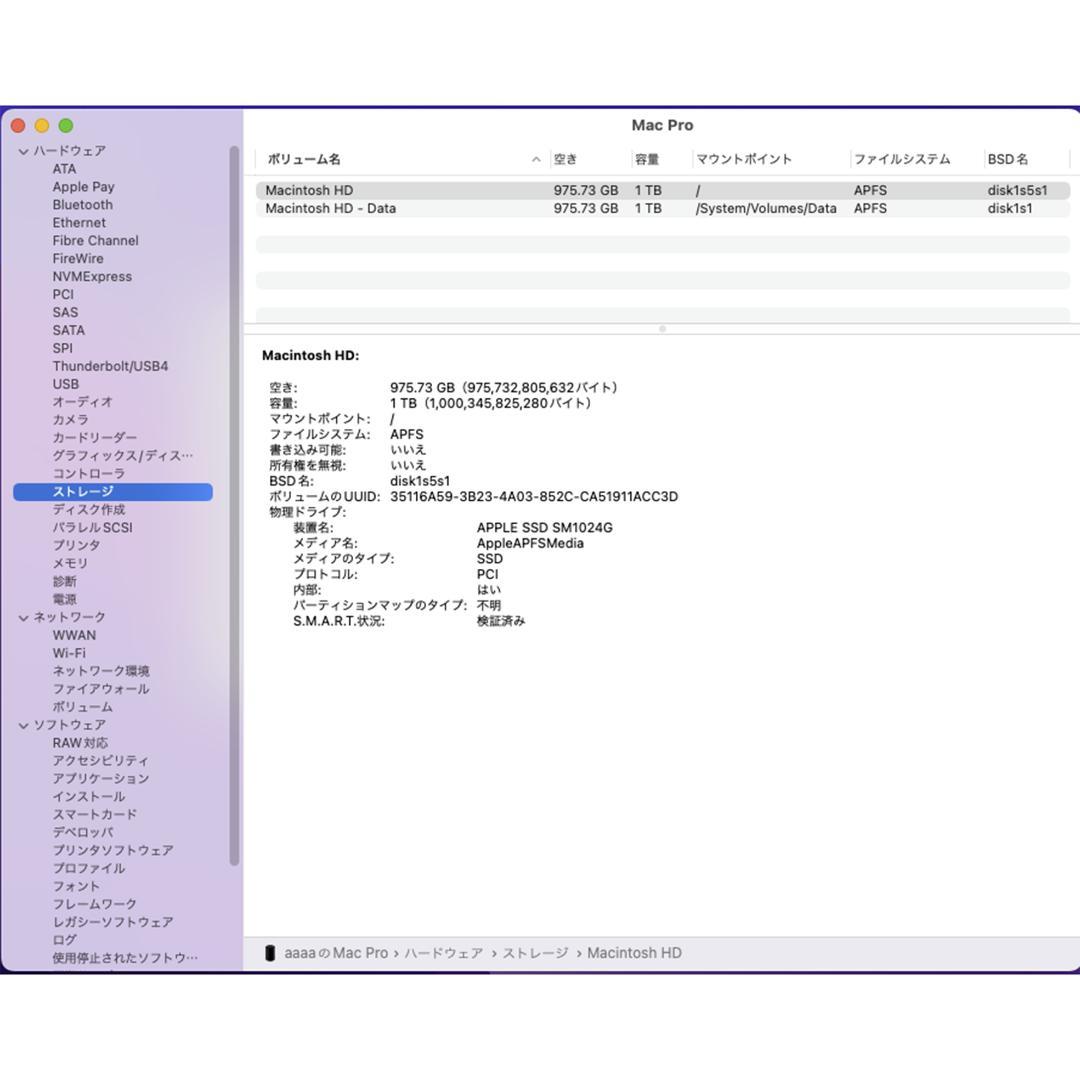Select オーディオ in the sidebar
Screen dimensions: 1080x1080
82,402
